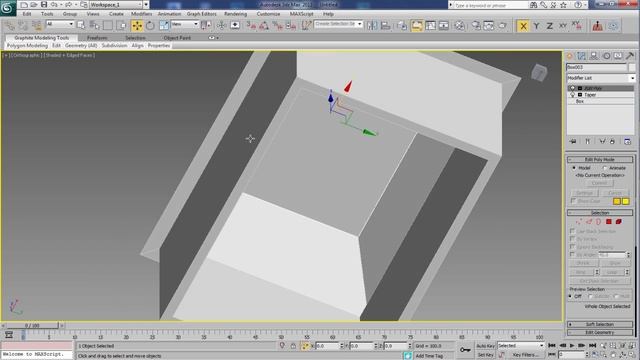The width and height of the screenshot is (640, 360).
Task: Click the Bind to Space Warp icon
Action: pyautogui.click(x=36, y=26)
